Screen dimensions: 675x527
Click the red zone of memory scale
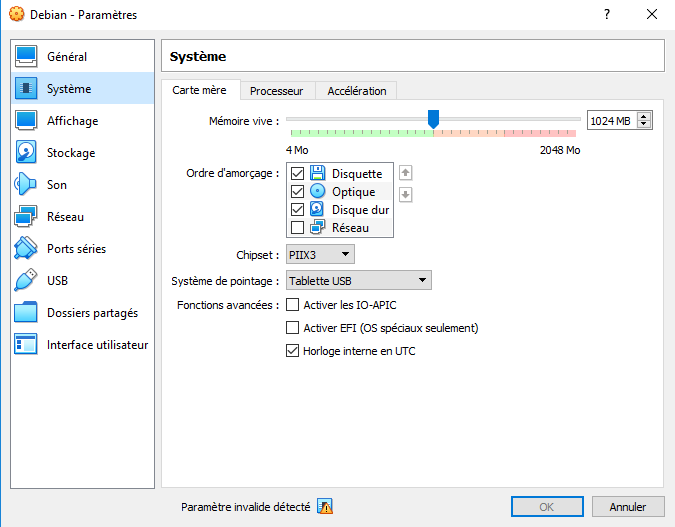tap(540, 133)
